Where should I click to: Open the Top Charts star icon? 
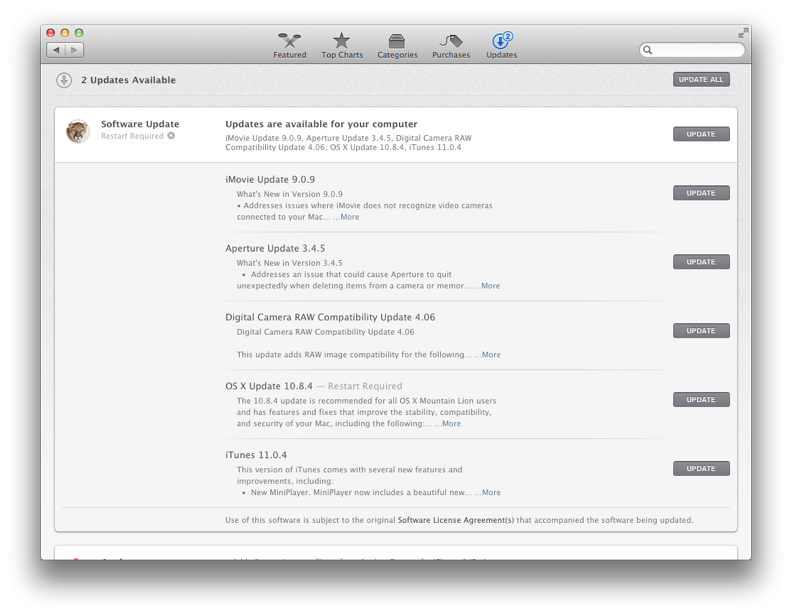point(341,40)
